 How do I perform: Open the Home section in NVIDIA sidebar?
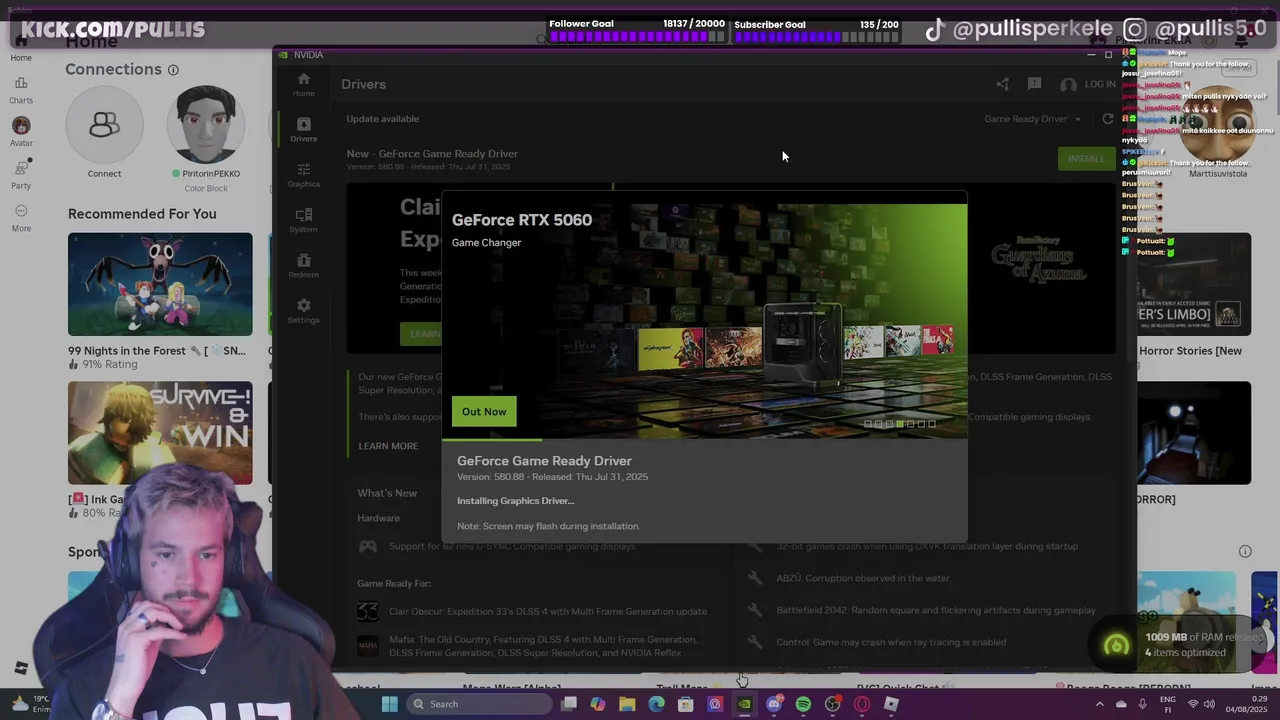(303, 84)
